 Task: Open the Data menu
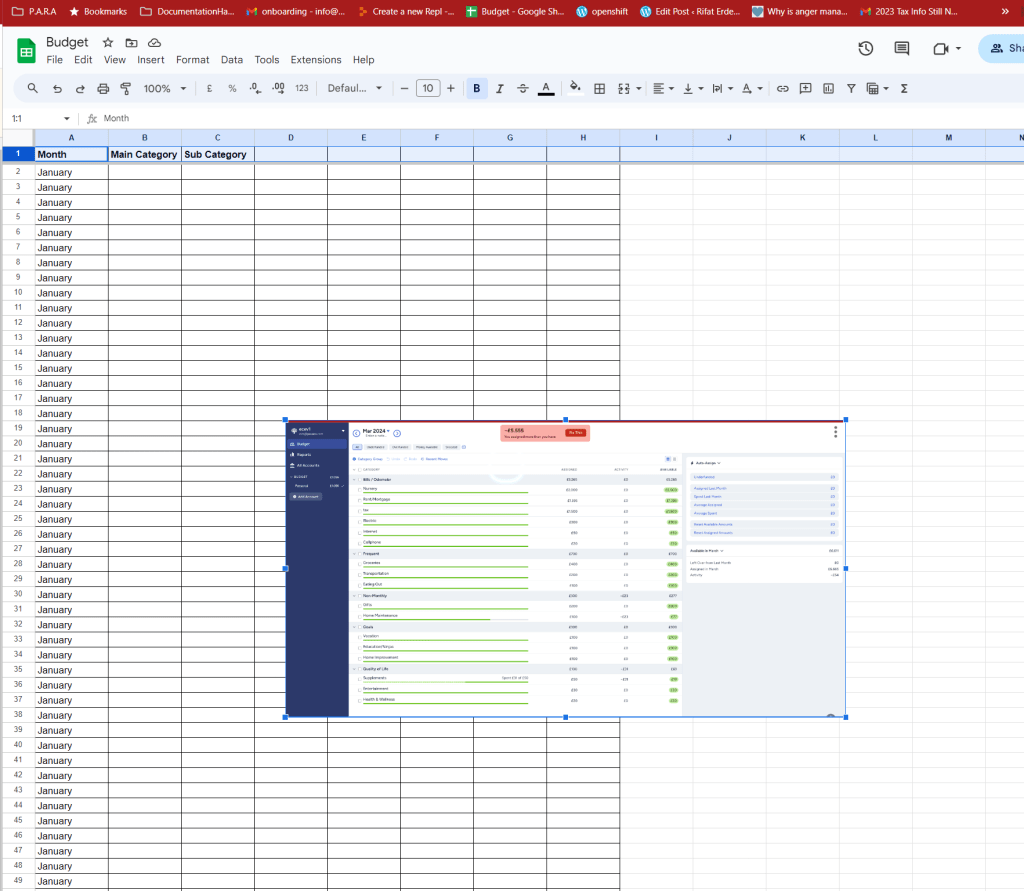[x=232, y=59]
